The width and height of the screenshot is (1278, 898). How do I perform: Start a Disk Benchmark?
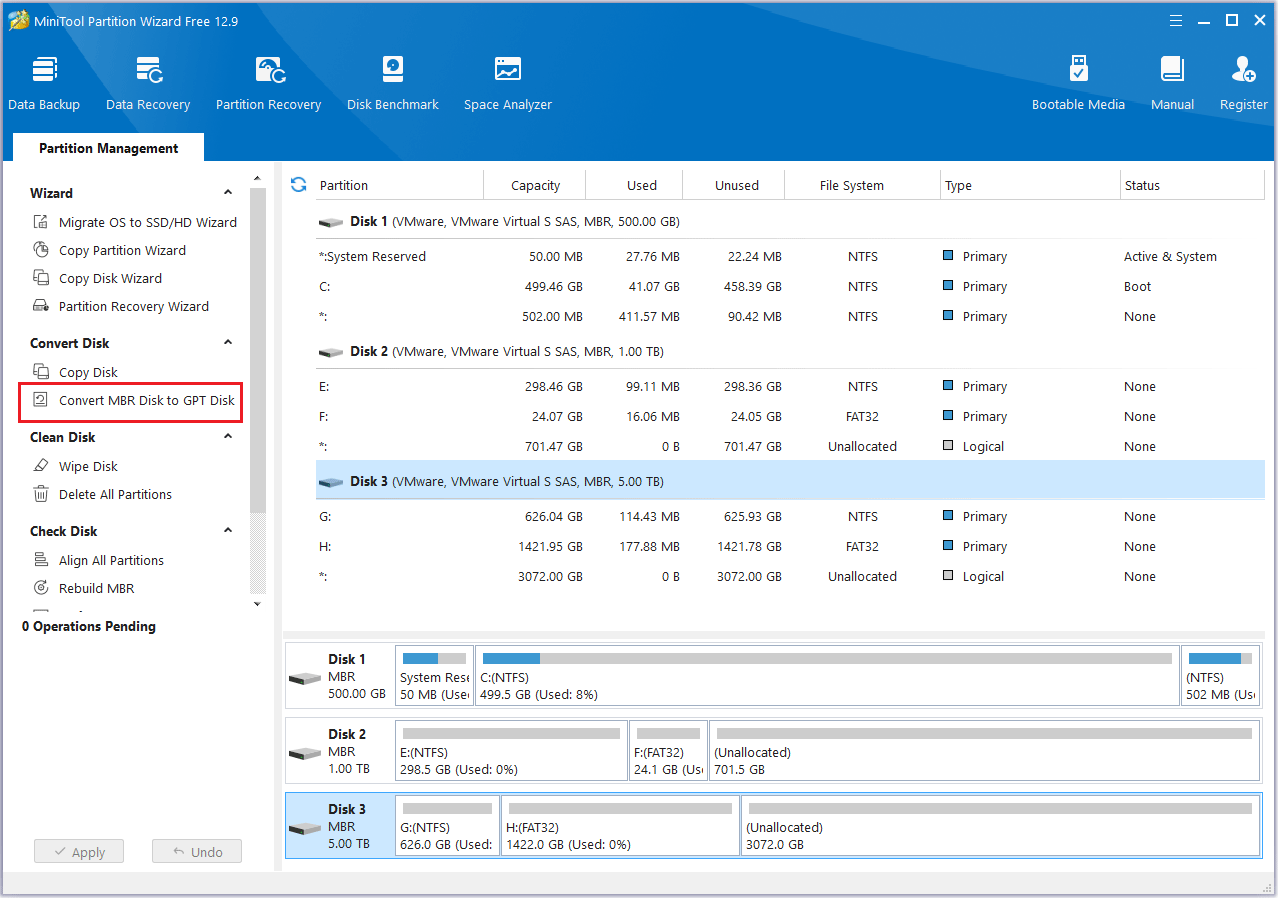point(392,80)
